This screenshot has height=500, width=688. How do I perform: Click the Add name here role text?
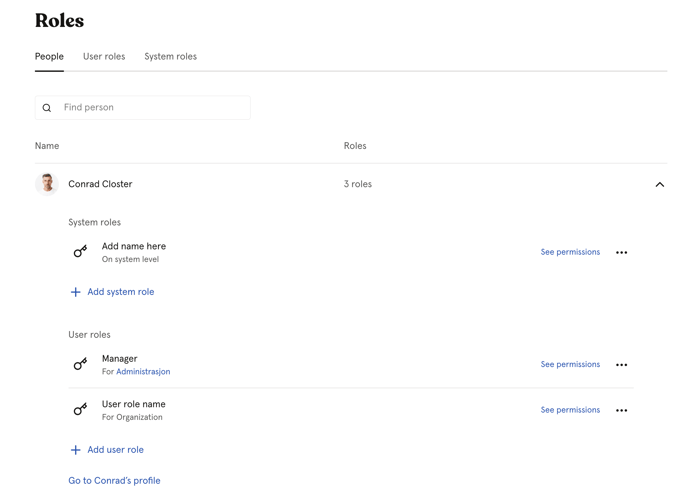click(134, 246)
